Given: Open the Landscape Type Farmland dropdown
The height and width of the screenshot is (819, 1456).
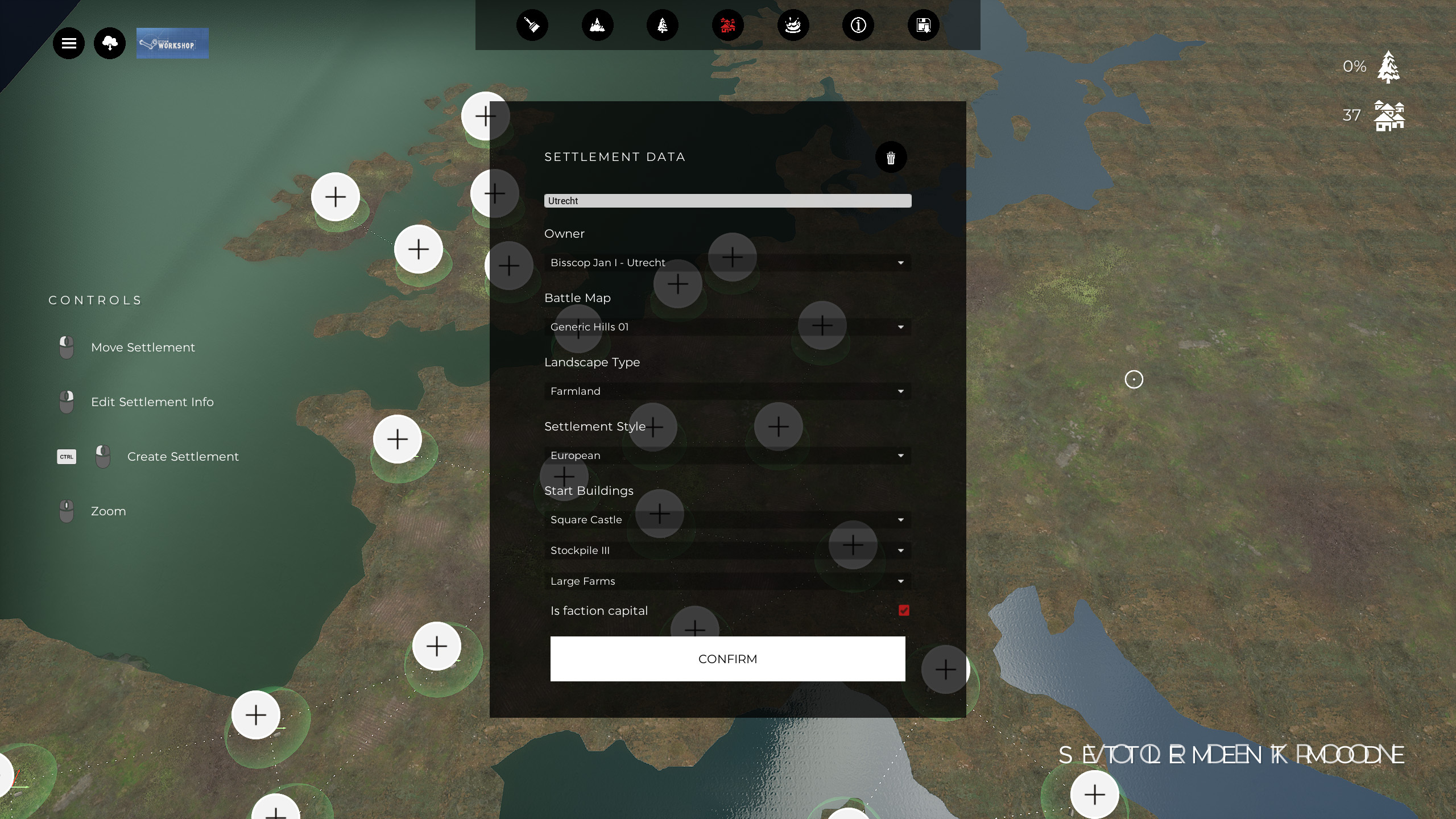Looking at the screenshot, I should 727,391.
